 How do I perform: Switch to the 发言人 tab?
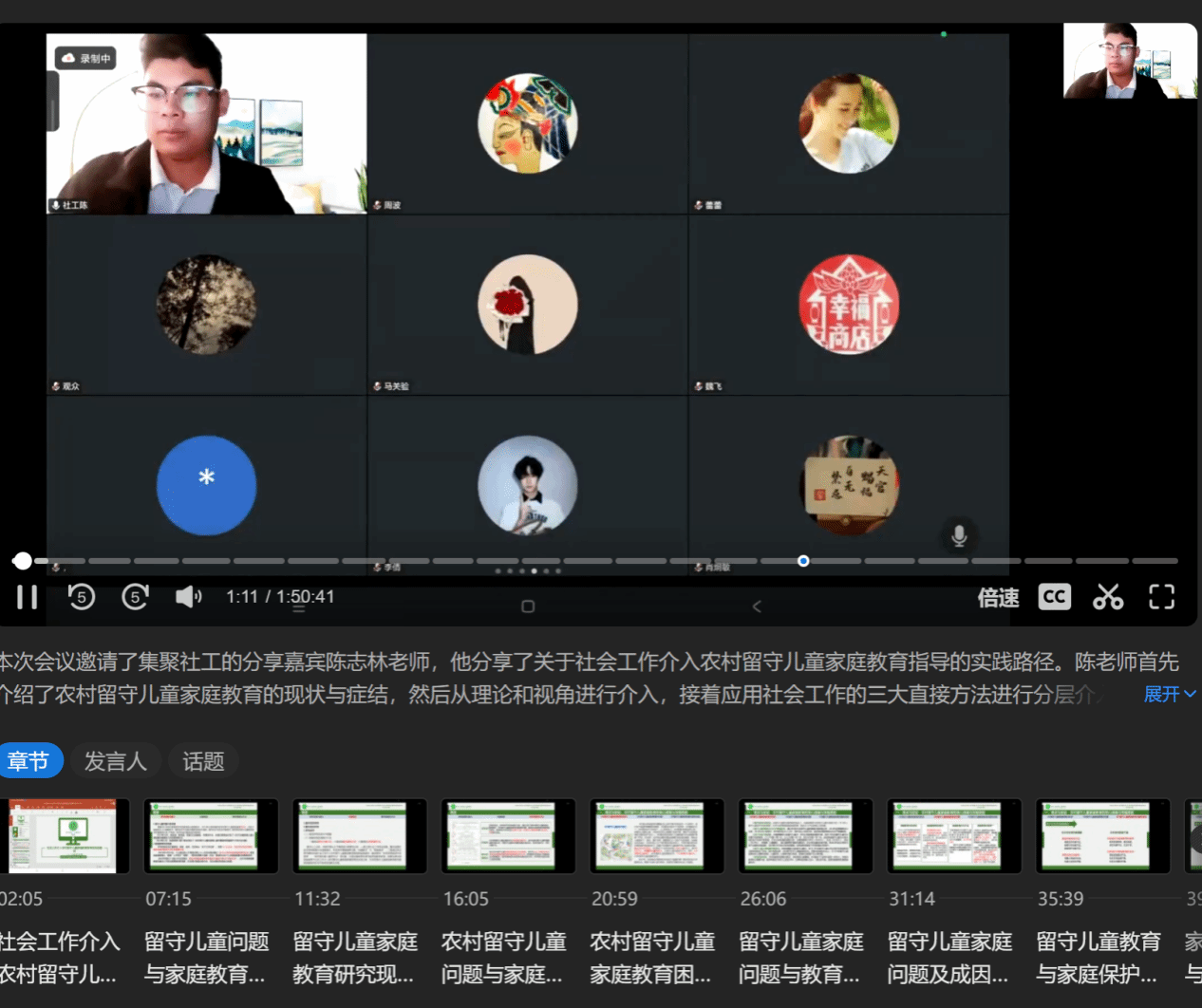point(115,761)
